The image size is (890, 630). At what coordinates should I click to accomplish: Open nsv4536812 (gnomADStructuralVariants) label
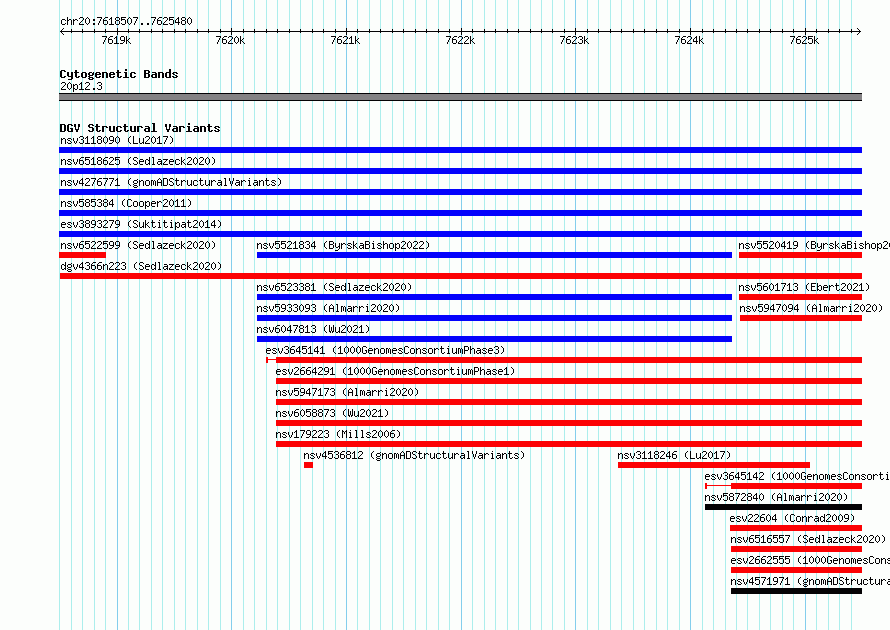pos(414,455)
